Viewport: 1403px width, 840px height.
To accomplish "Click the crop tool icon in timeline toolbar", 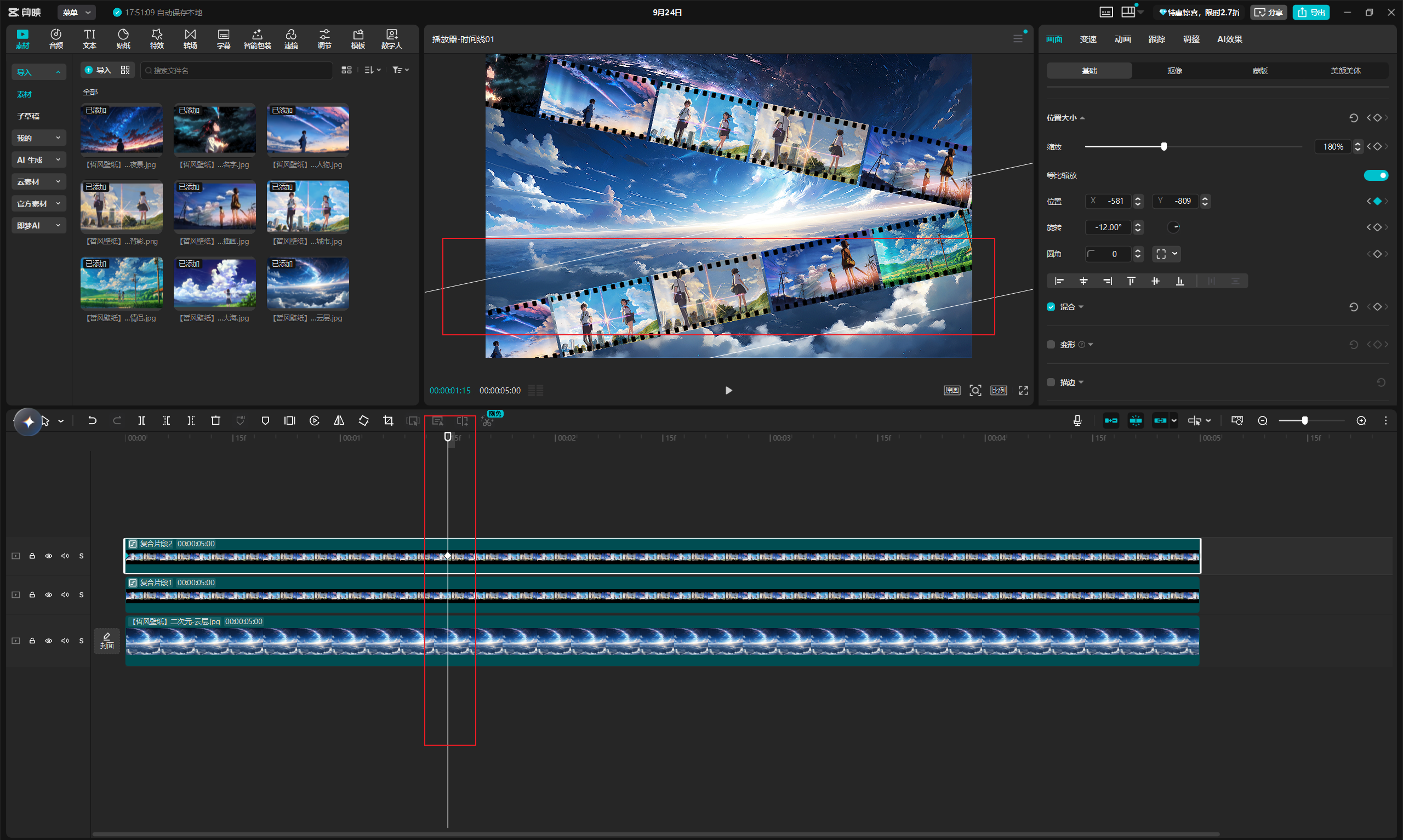I will coord(388,421).
